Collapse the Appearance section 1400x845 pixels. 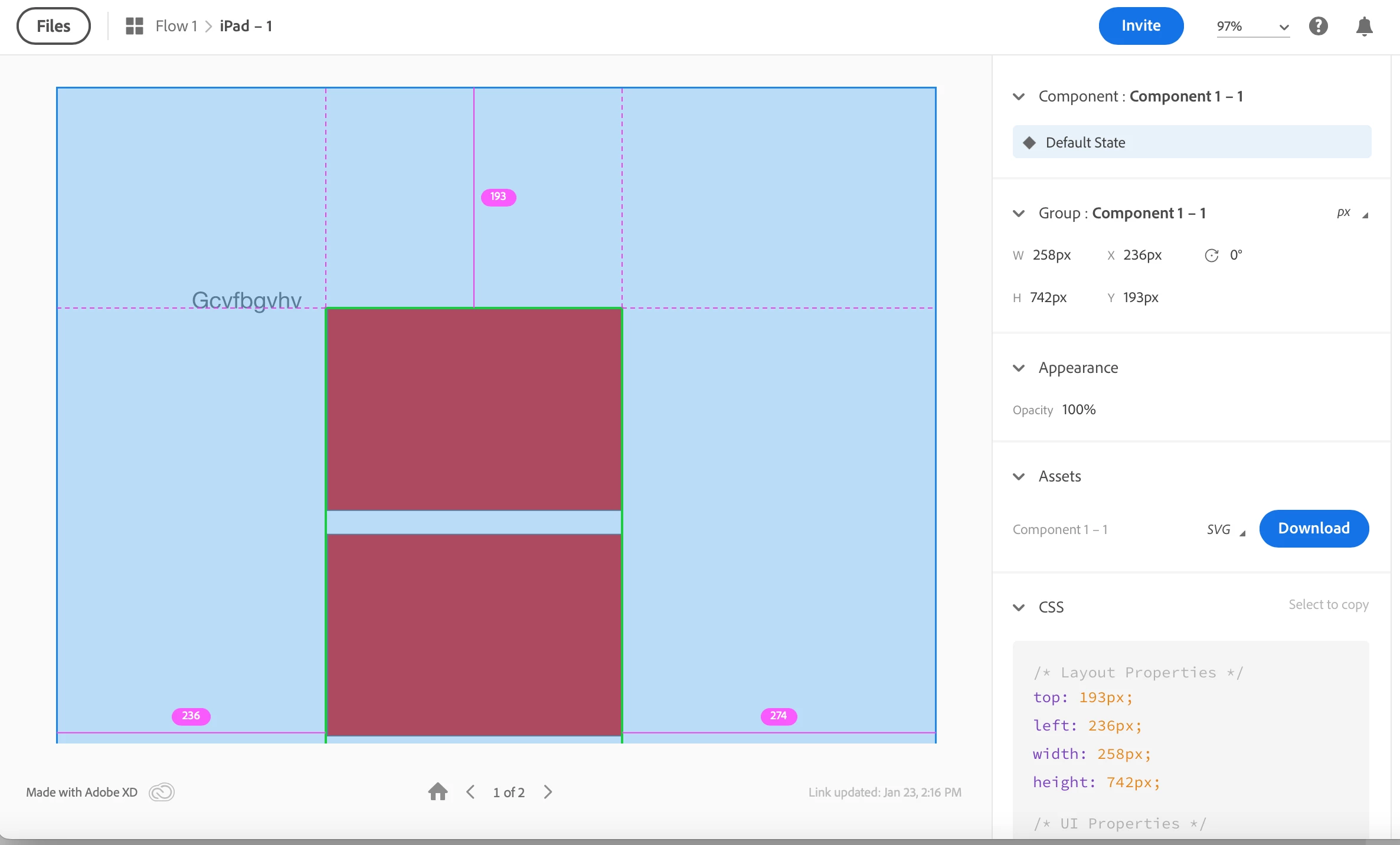(x=1019, y=368)
